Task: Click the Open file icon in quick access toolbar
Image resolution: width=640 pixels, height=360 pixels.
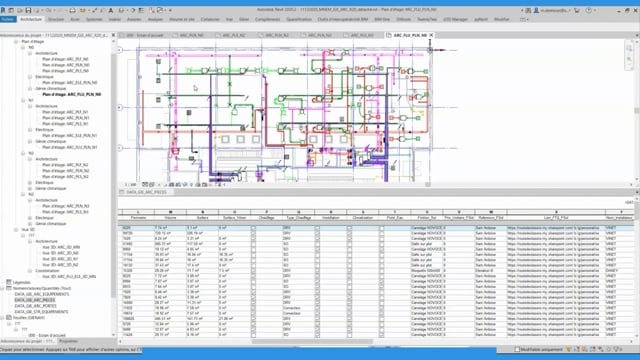Action: (20, 10)
